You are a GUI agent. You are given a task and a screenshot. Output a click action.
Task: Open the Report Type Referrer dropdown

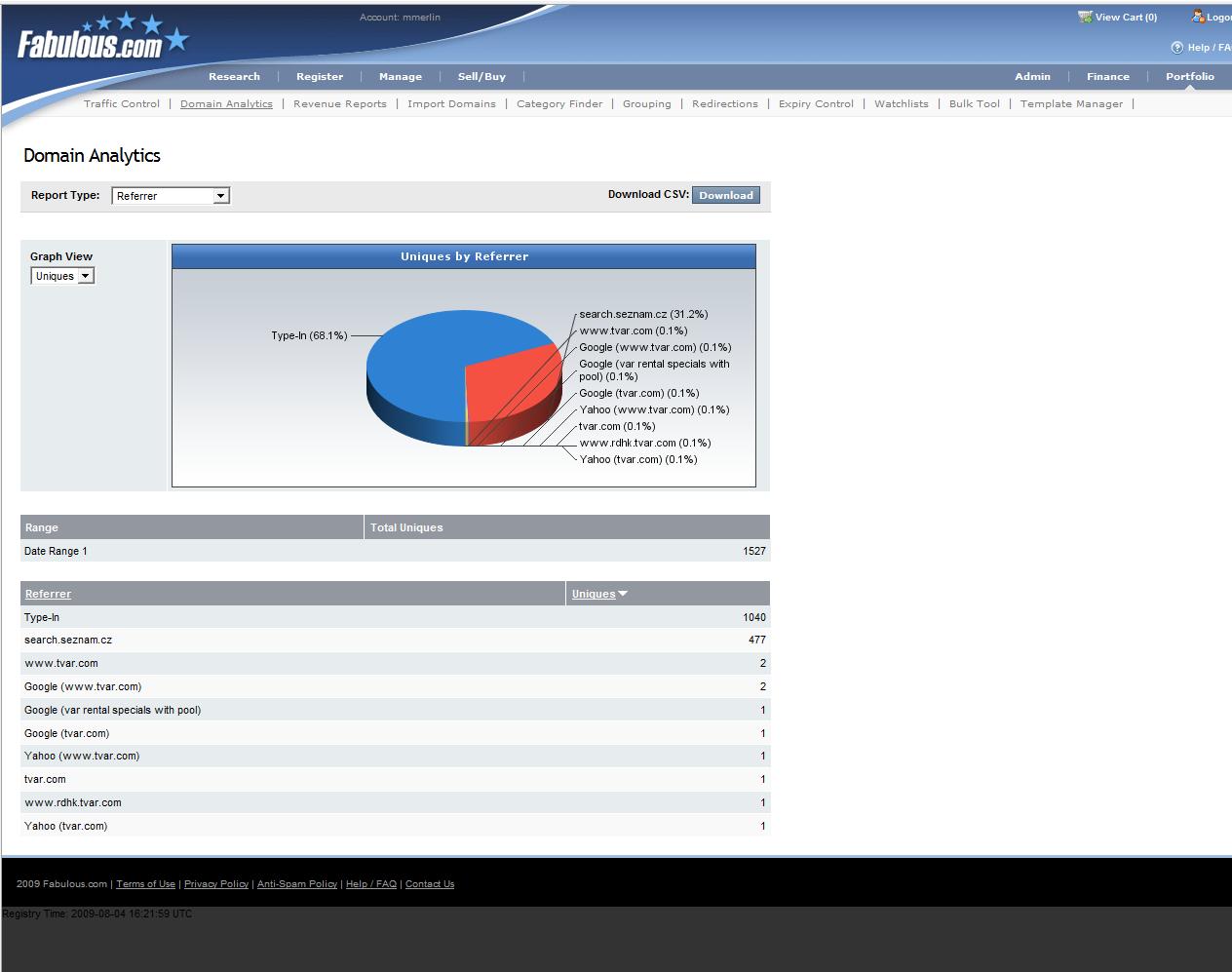tap(171, 196)
